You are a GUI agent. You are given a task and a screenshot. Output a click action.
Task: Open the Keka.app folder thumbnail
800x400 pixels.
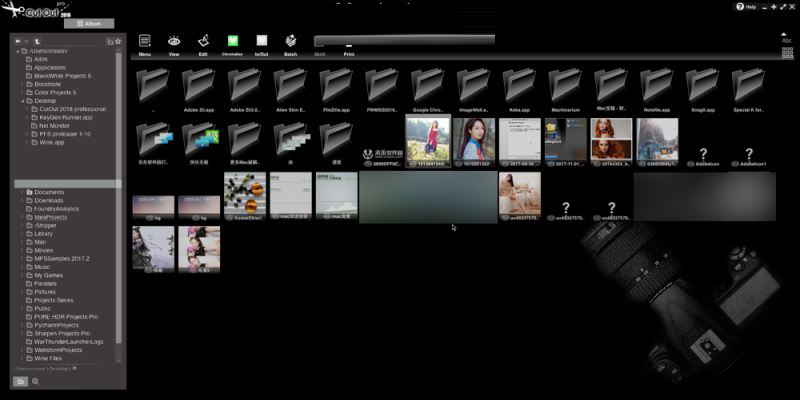[520, 89]
